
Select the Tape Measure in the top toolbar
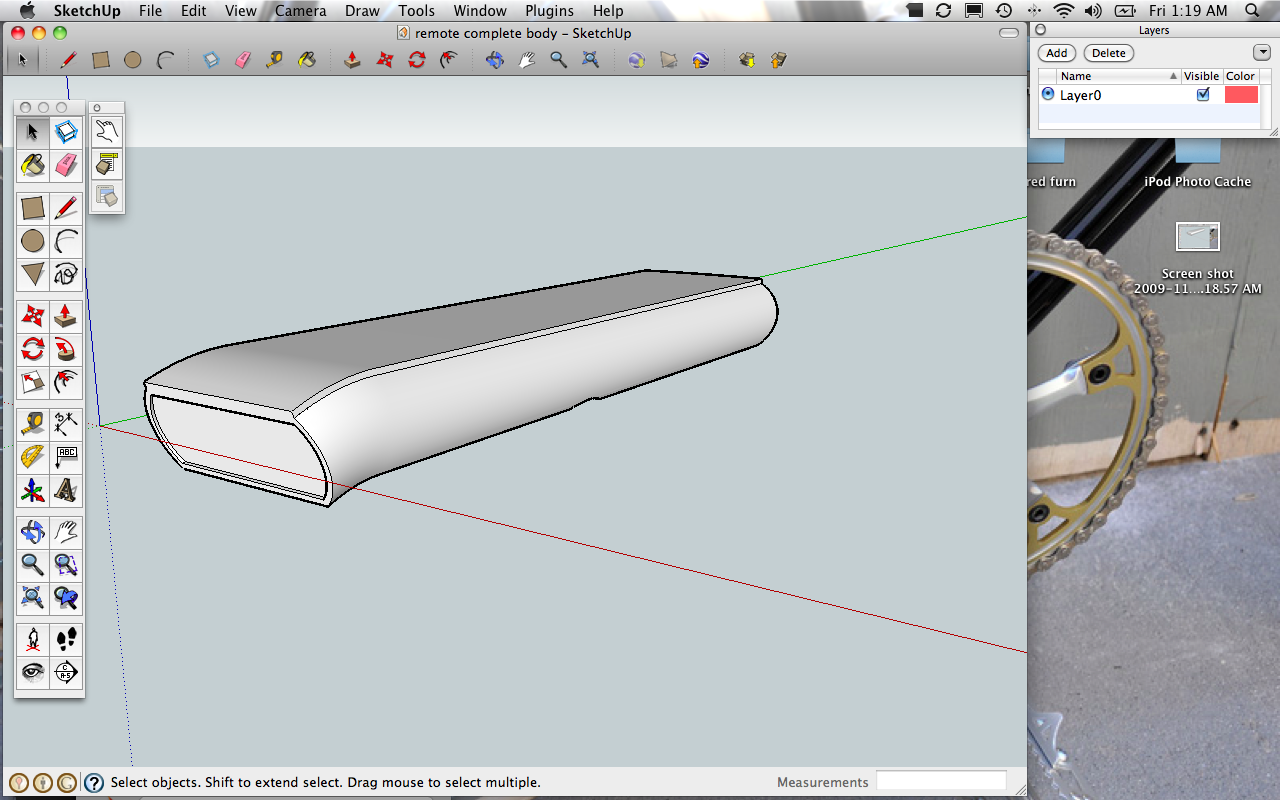pyautogui.click(x=275, y=60)
